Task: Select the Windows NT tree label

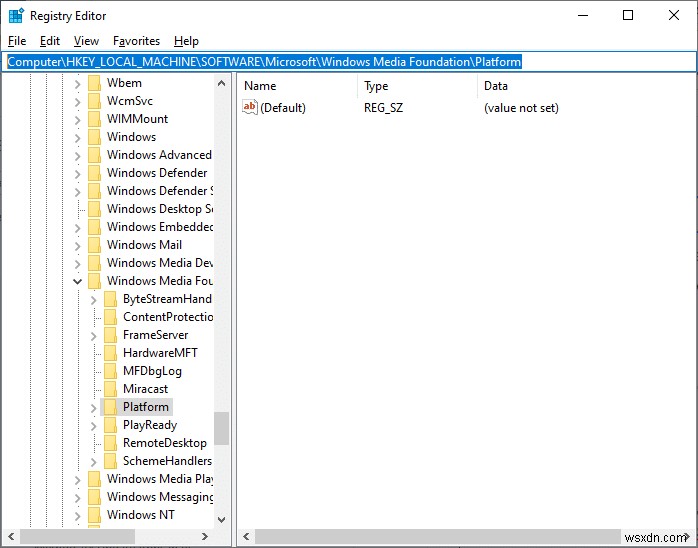Action: pyautogui.click(x=141, y=515)
